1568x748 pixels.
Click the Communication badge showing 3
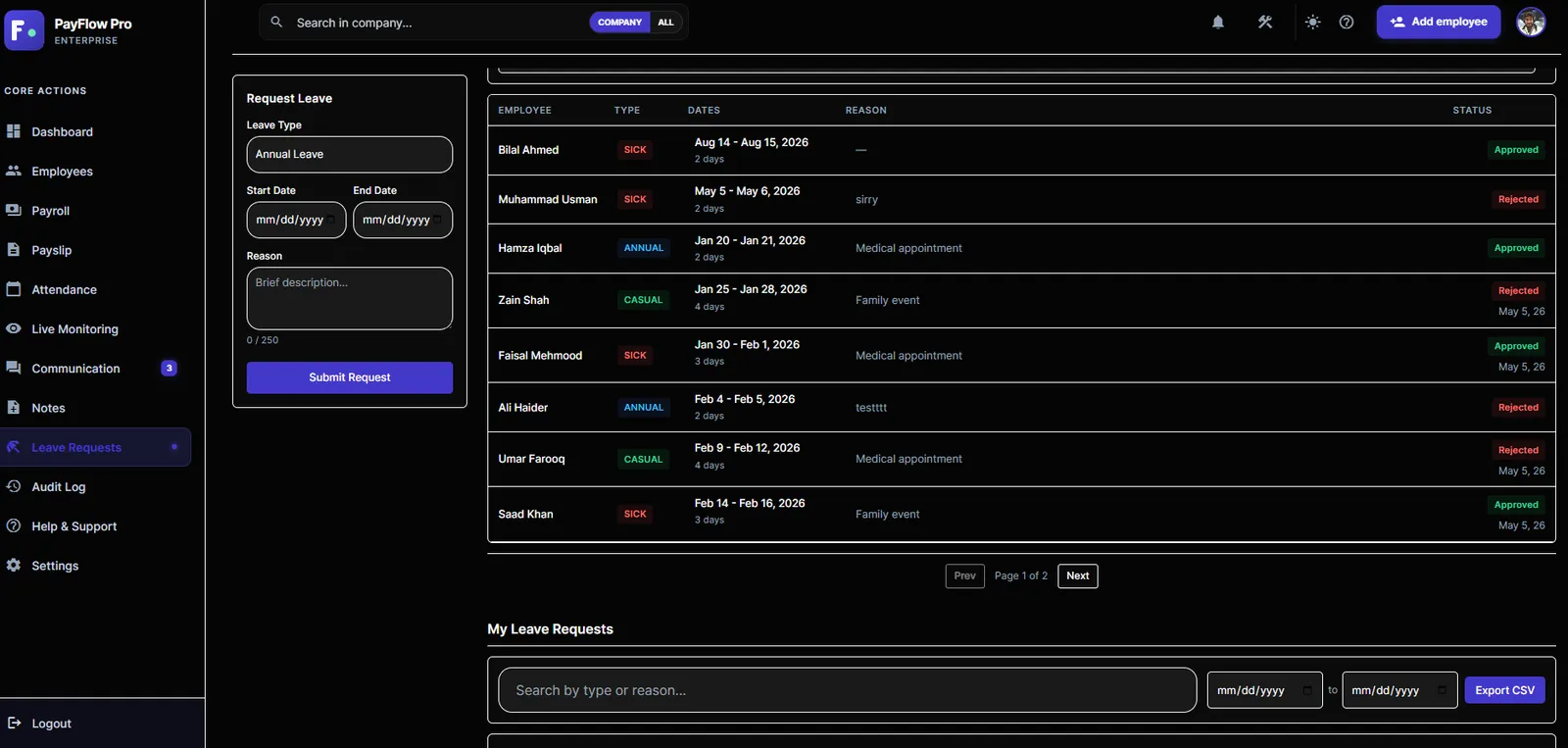(x=169, y=368)
